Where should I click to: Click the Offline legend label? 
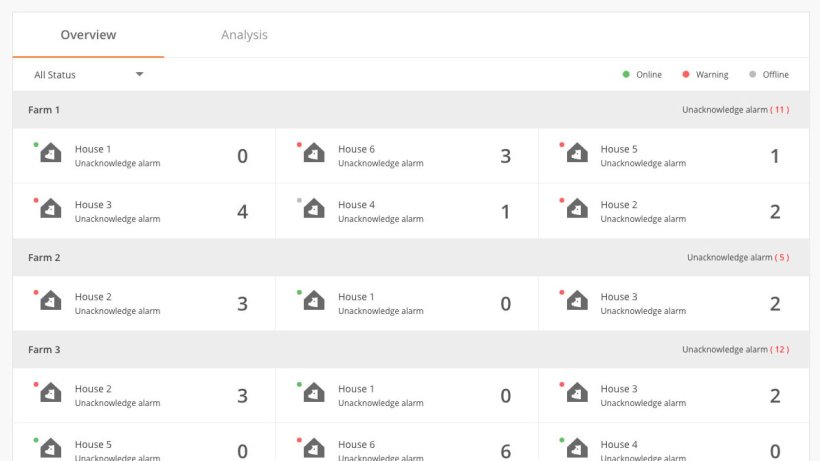click(775, 75)
